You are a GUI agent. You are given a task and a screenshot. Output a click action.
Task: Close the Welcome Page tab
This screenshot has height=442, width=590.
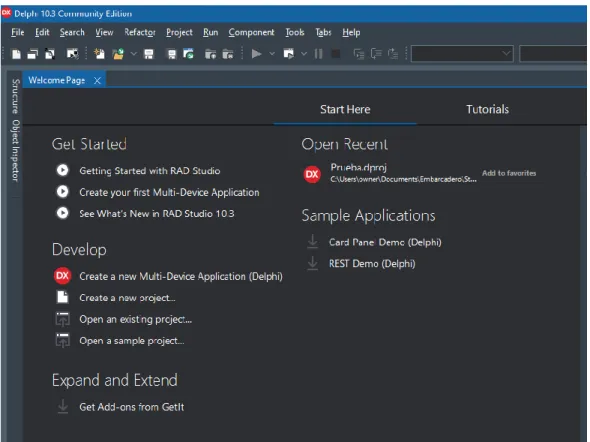pyautogui.click(x=97, y=81)
